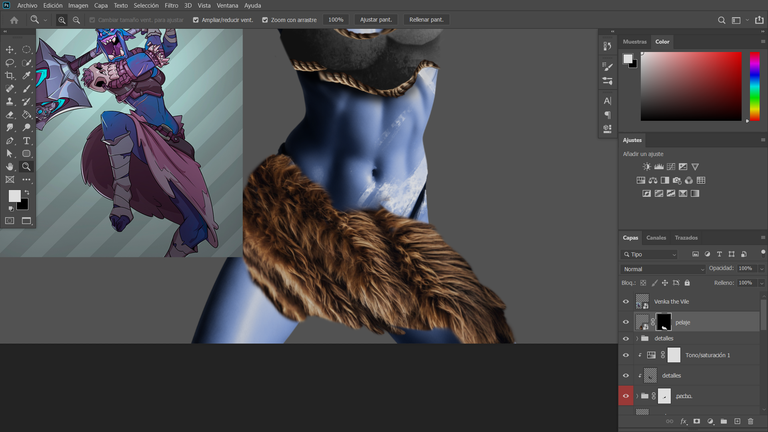768x432 pixels.
Task: Open the Capas panel options menu
Action: point(763,238)
